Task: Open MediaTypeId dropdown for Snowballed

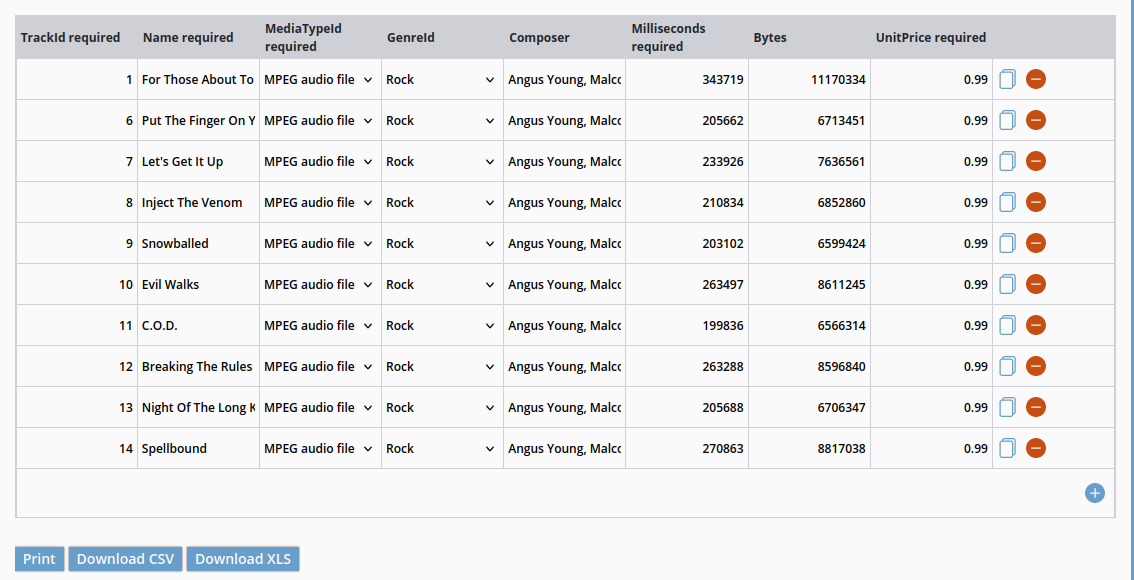Action: pos(320,244)
